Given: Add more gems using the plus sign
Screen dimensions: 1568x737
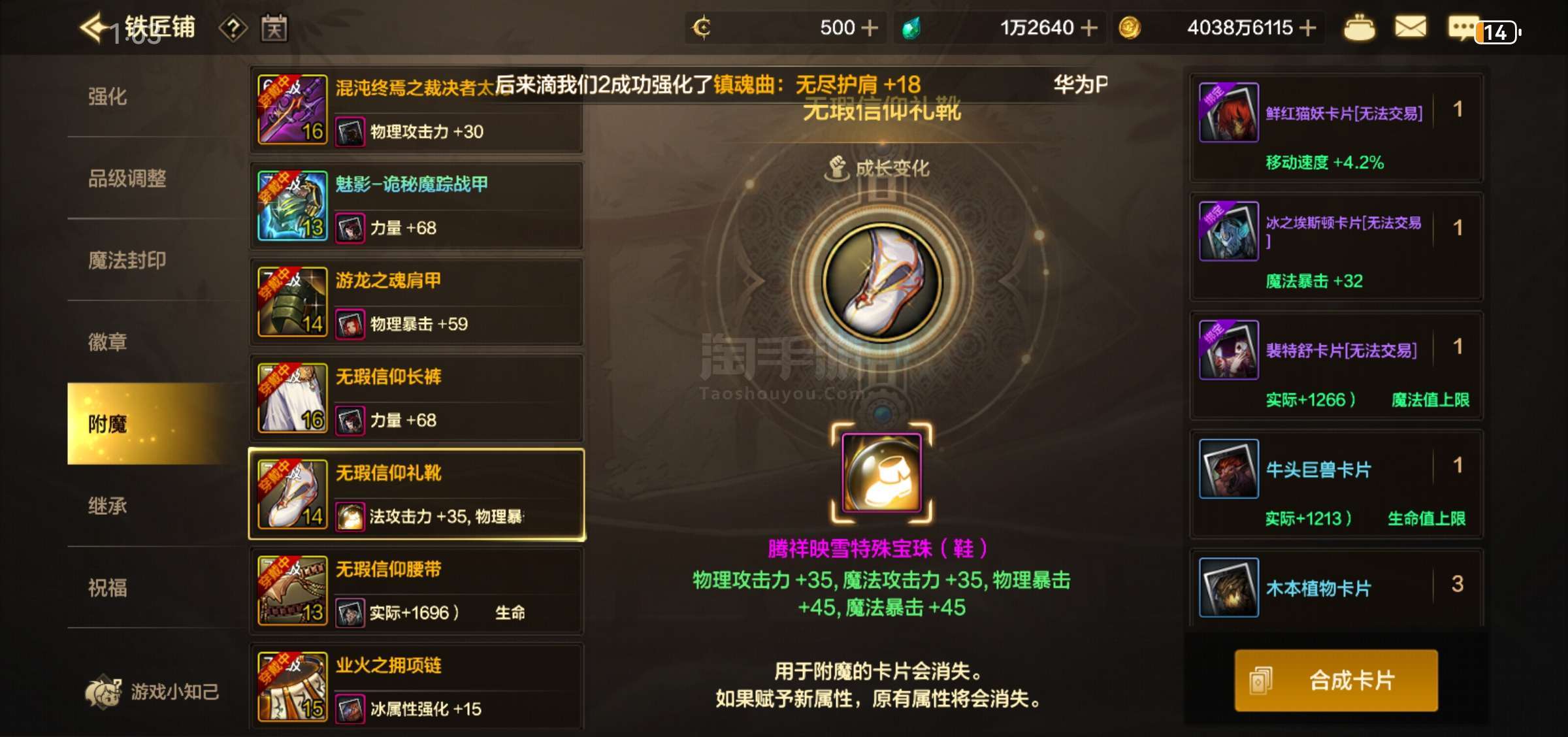Looking at the screenshot, I should tap(1088, 27).
